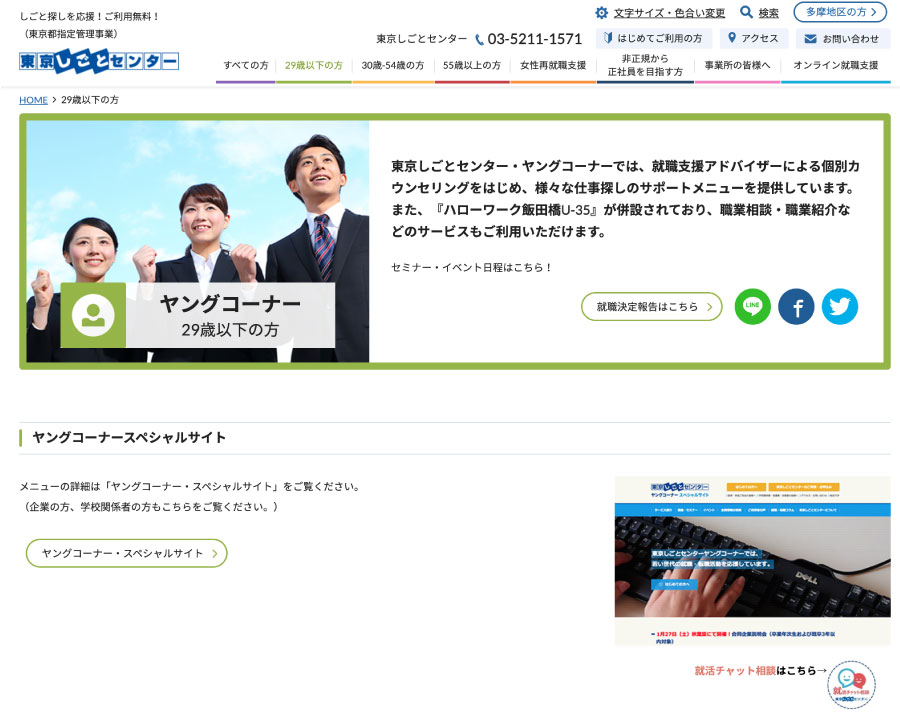Click the arrow on 就職決定報告はこちら
The height and width of the screenshot is (724, 900).
(711, 307)
